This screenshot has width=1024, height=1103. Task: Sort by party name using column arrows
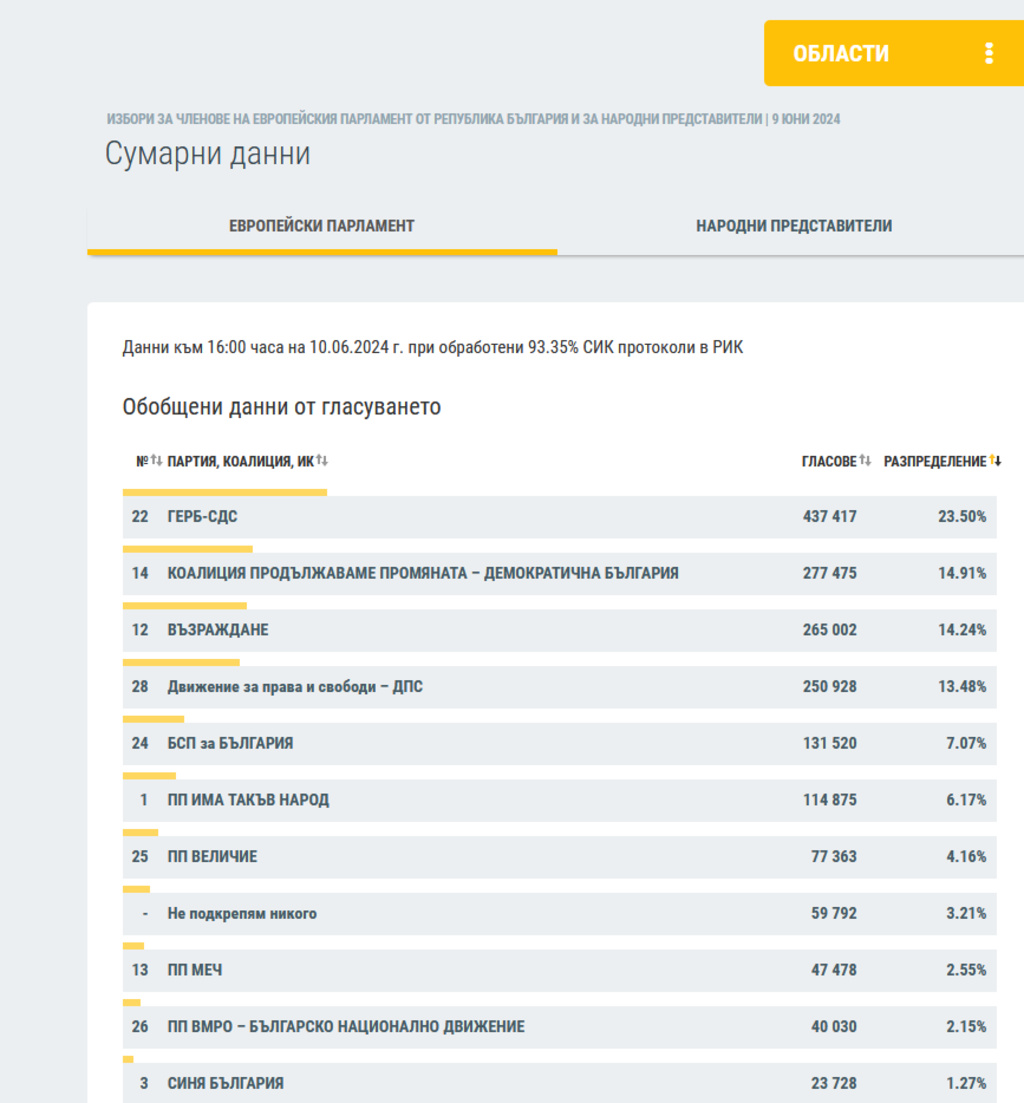click(322, 461)
